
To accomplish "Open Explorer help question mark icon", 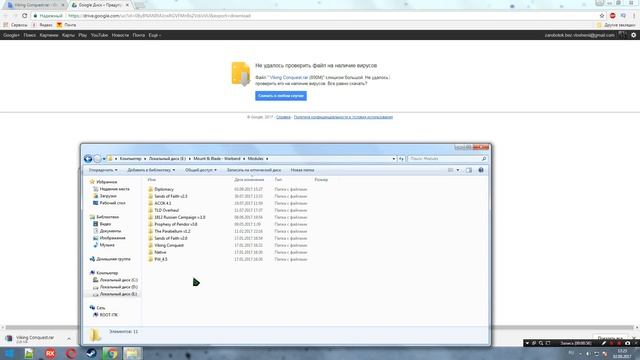I will 481,170.
